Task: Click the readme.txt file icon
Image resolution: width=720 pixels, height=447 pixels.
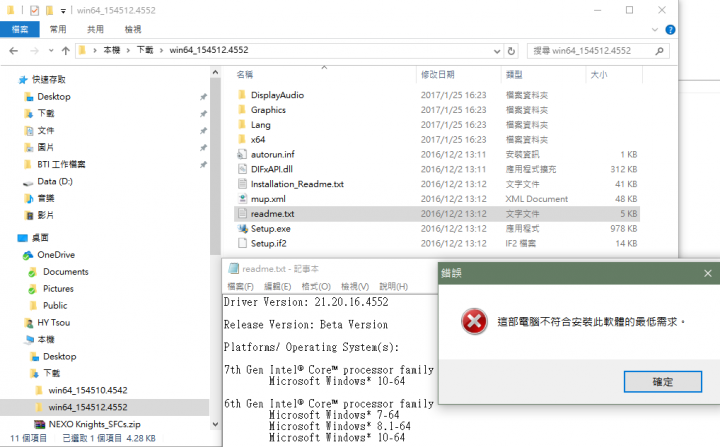Action: (242, 214)
